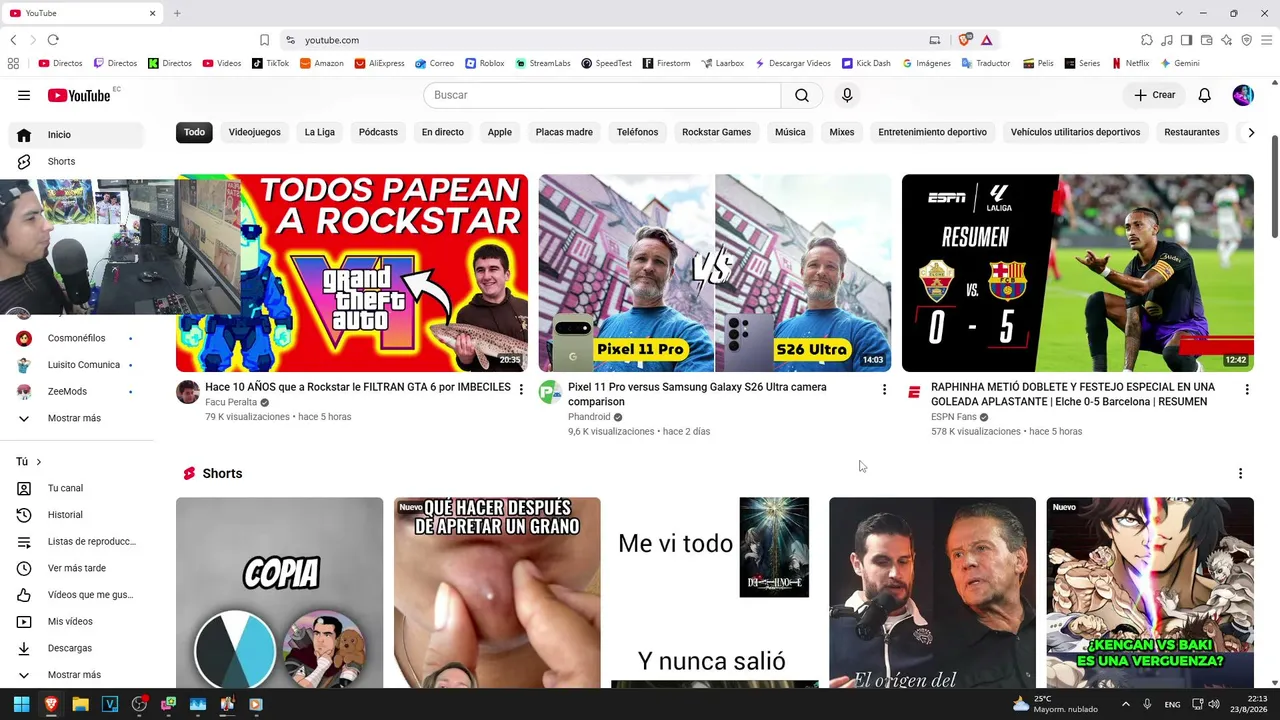
Task: Open options for the GTA 6 video
Action: pos(521,389)
